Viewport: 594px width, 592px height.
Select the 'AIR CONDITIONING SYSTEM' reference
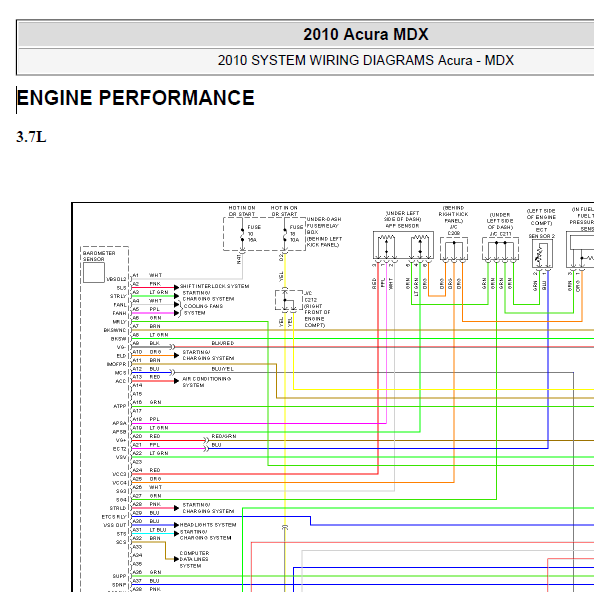[206, 382]
